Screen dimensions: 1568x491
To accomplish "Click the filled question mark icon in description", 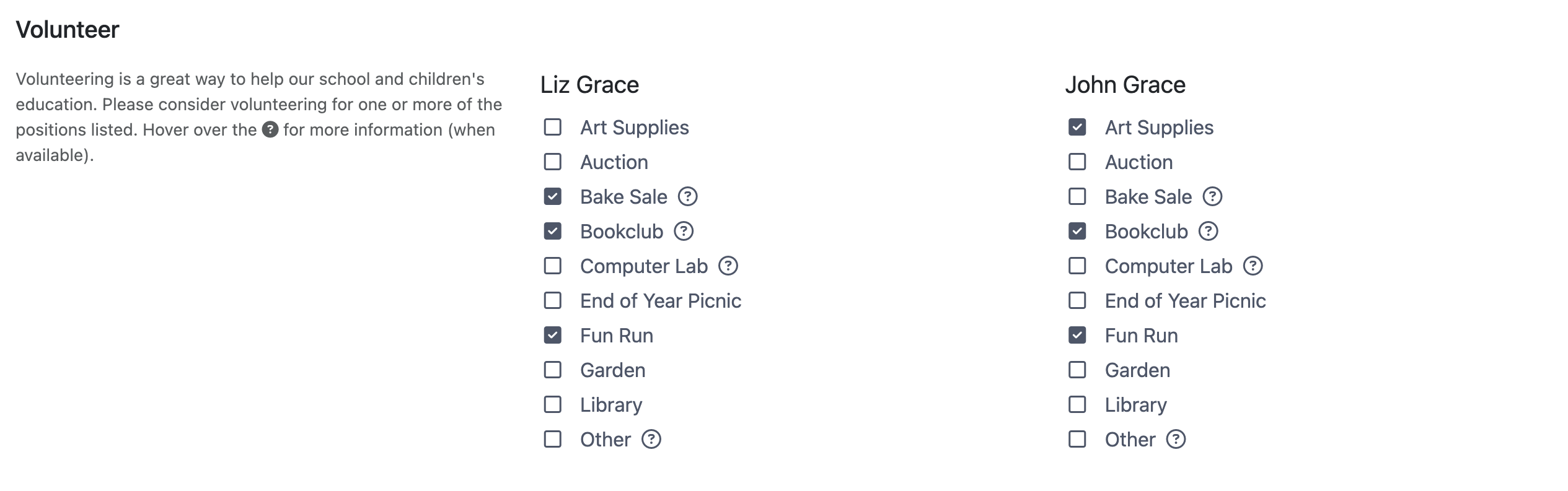I will pos(270,129).
